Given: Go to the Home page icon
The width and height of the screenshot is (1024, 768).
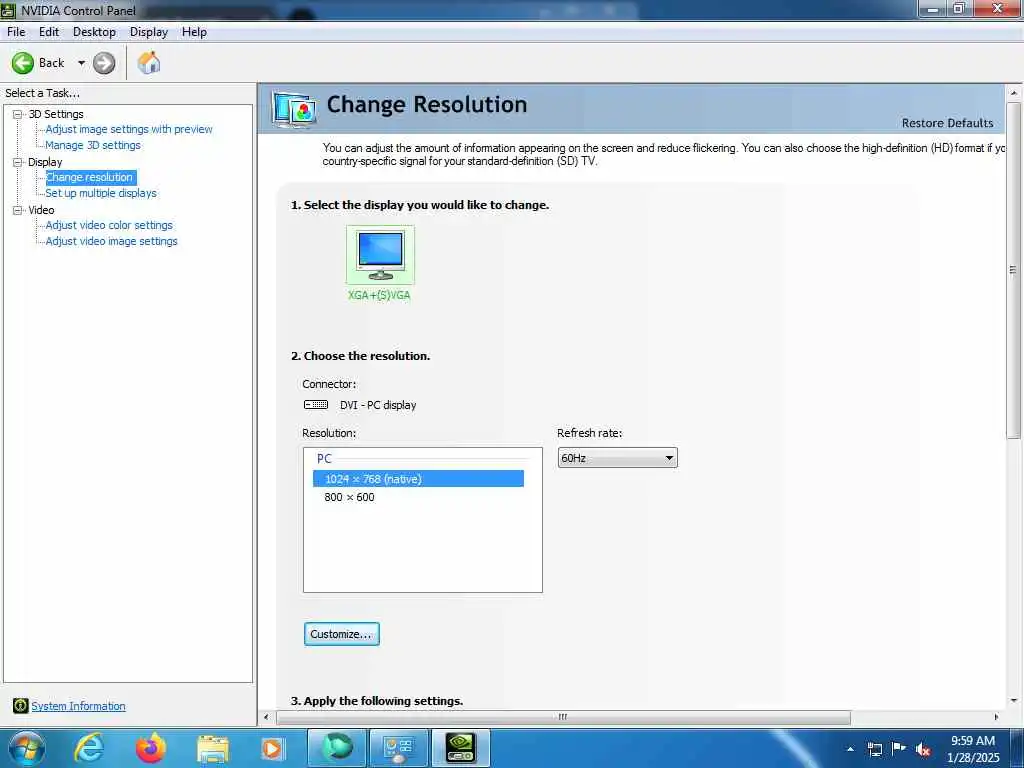Looking at the screenshot, I should coord(149,63).
